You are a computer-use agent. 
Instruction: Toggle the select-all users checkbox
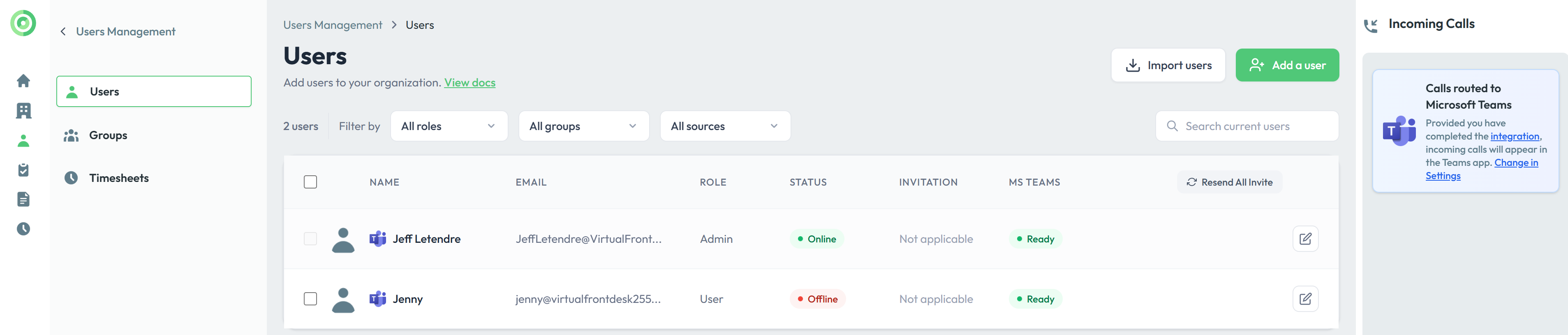pos(310,182)
